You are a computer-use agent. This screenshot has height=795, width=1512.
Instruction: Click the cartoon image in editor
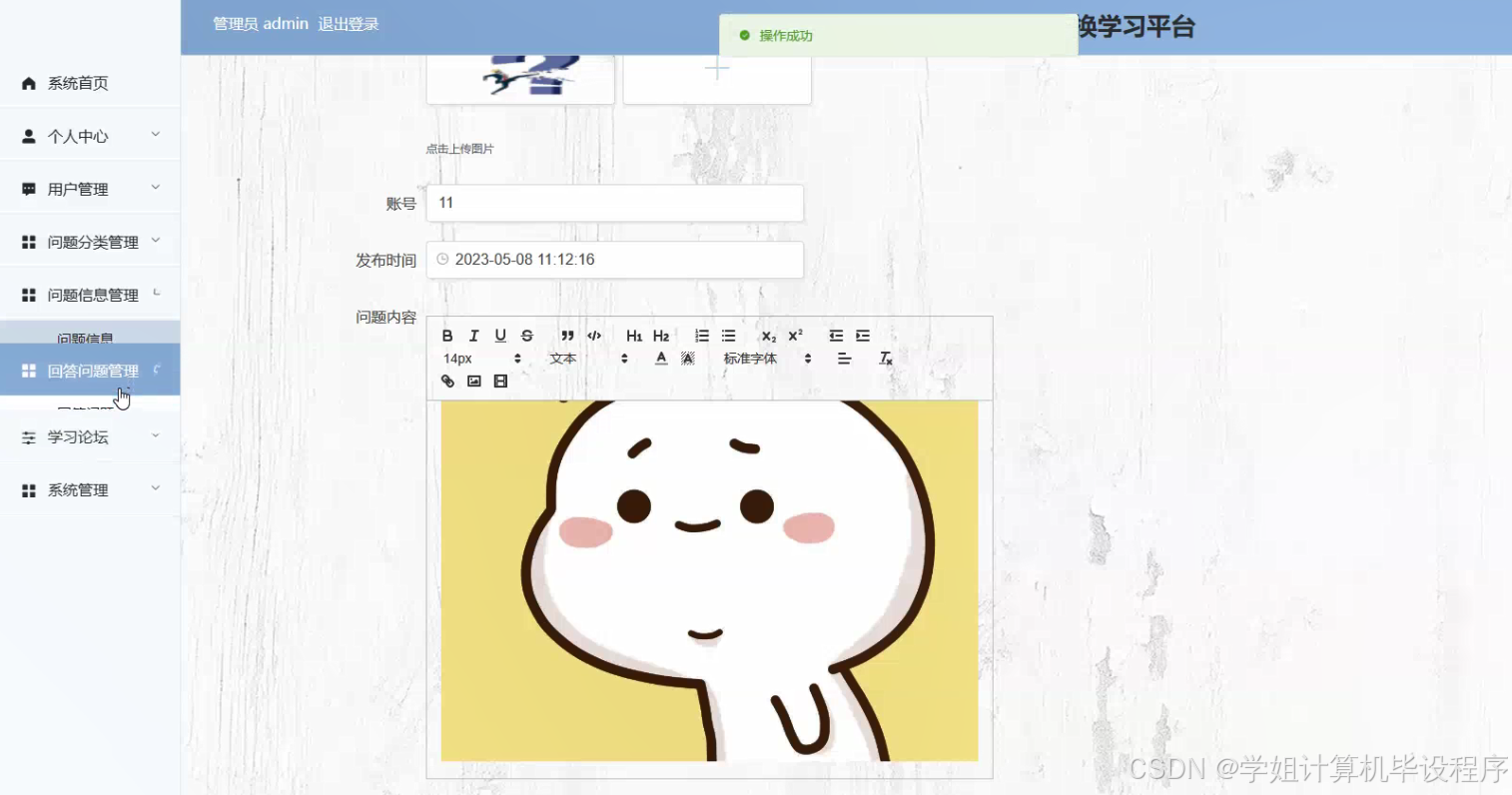709,580
